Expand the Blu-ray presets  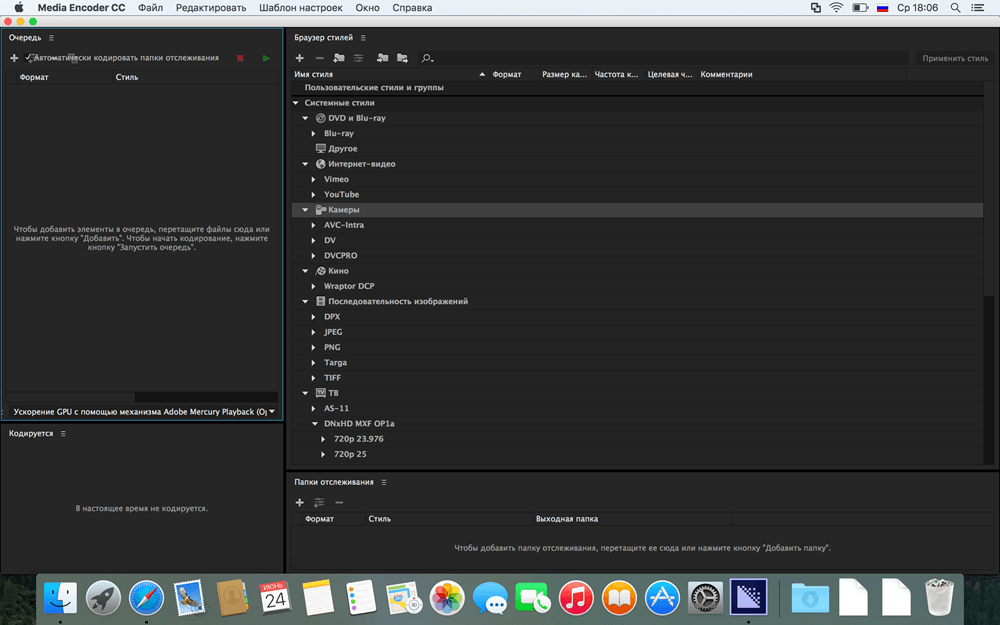(314, 133)
